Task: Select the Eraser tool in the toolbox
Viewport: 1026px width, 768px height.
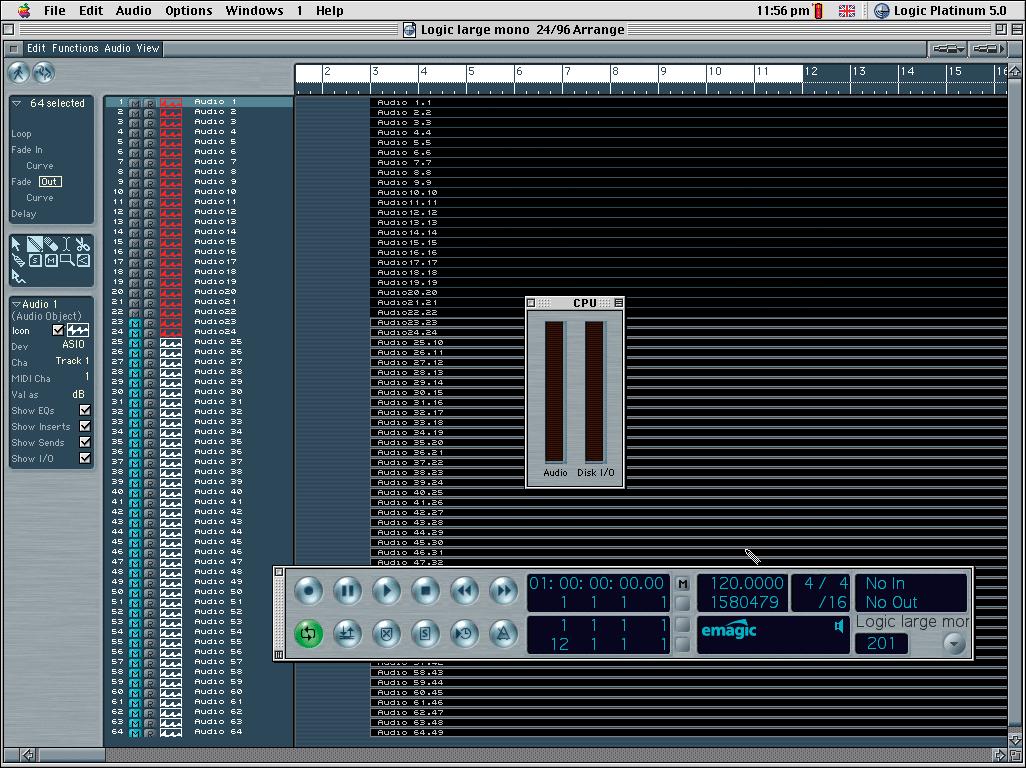Action: pyautogui.click(x=51, y=245)
